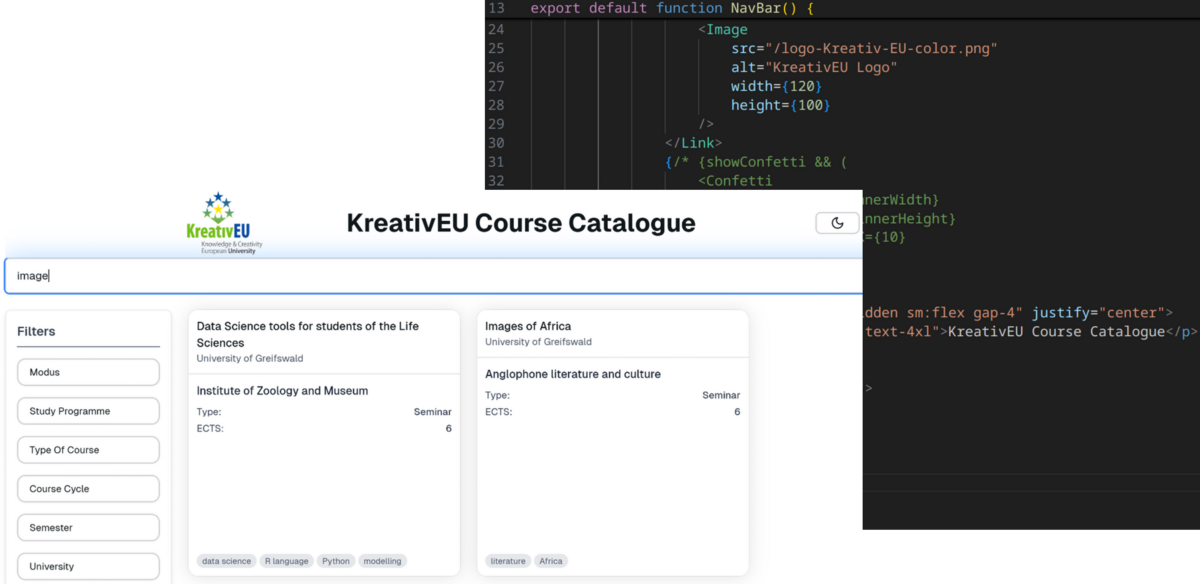
Task: Open the Data Science tools course card title
Action: (307, 334)
